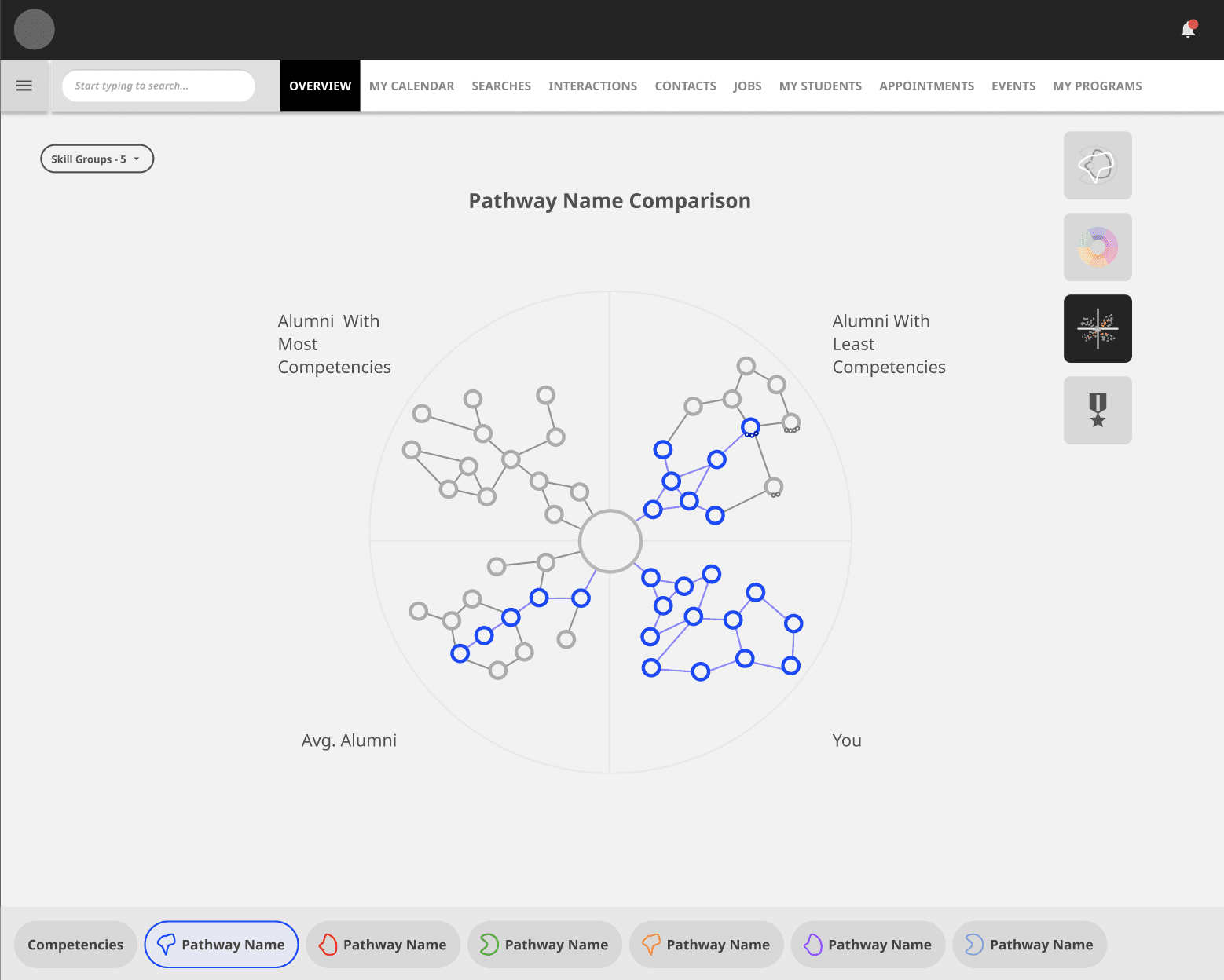Toggle the green Pathway Name chip

coord(545,945)
